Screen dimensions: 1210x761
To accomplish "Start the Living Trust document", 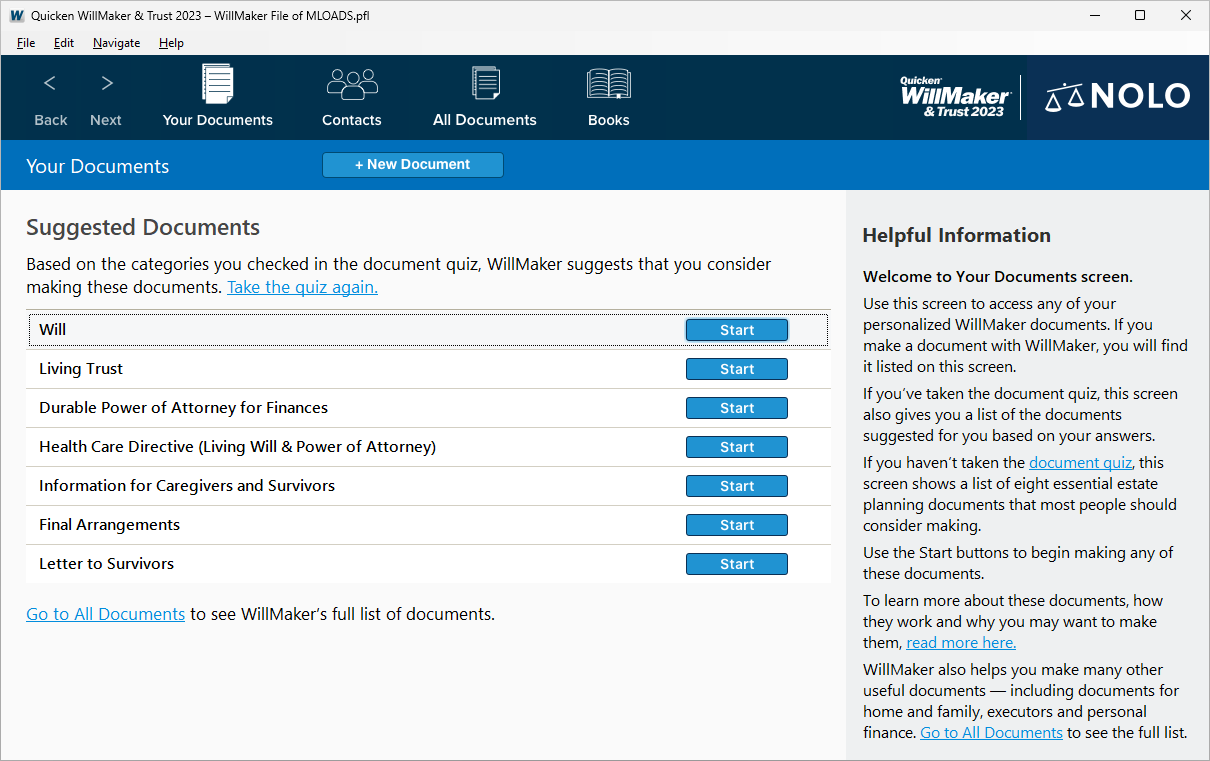I will coord(737,368).
